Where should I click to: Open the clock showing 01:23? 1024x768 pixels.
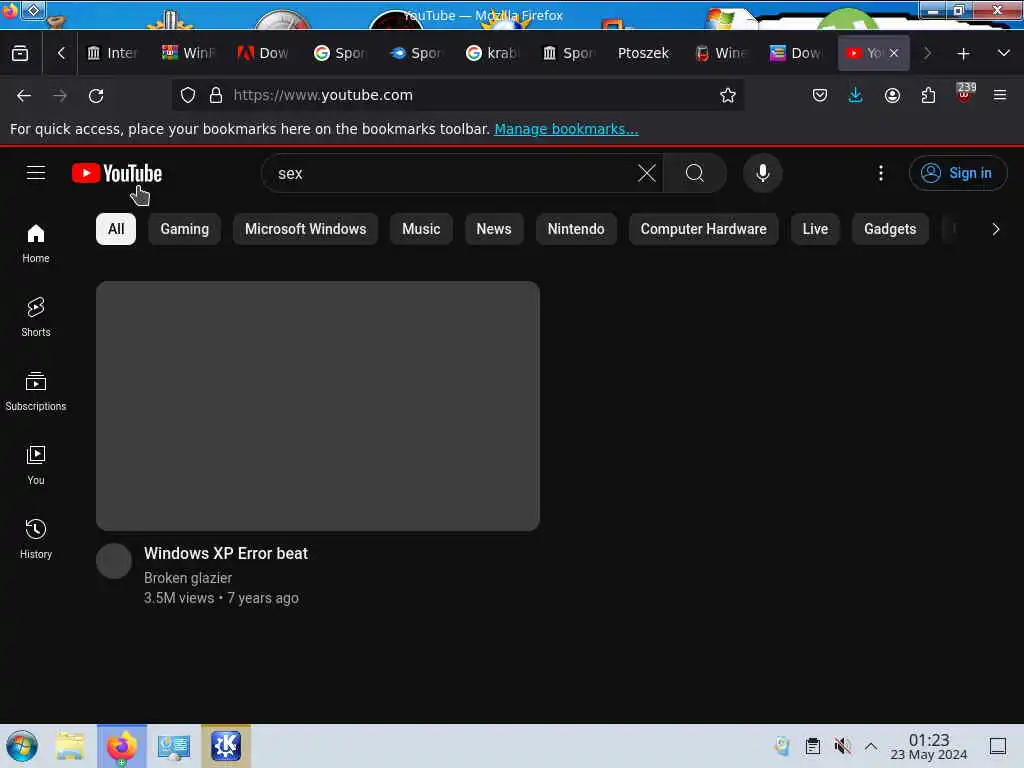[x=929, y=746]
